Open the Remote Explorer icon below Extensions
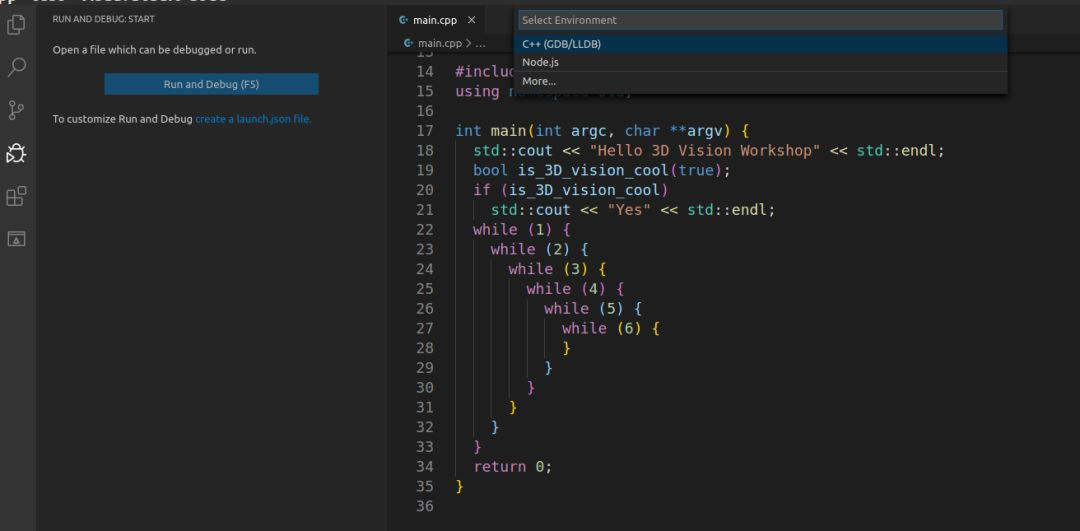The height and width of the screenshot is (531, 1080). (16, 239)
